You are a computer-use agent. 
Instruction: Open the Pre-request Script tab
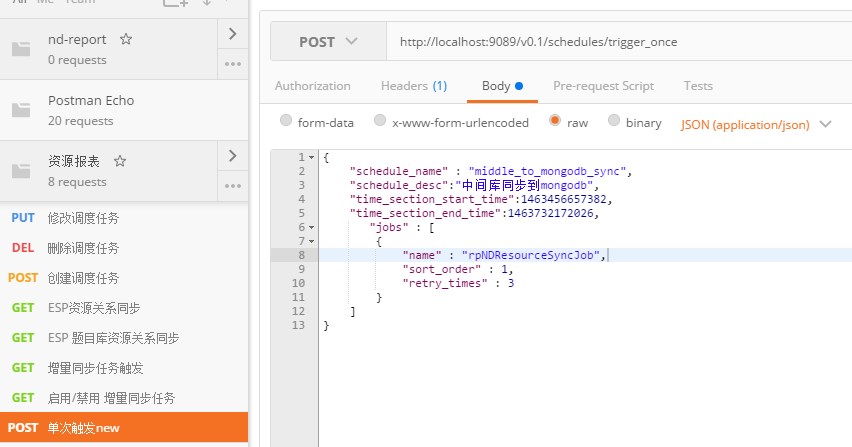(603, 86)
